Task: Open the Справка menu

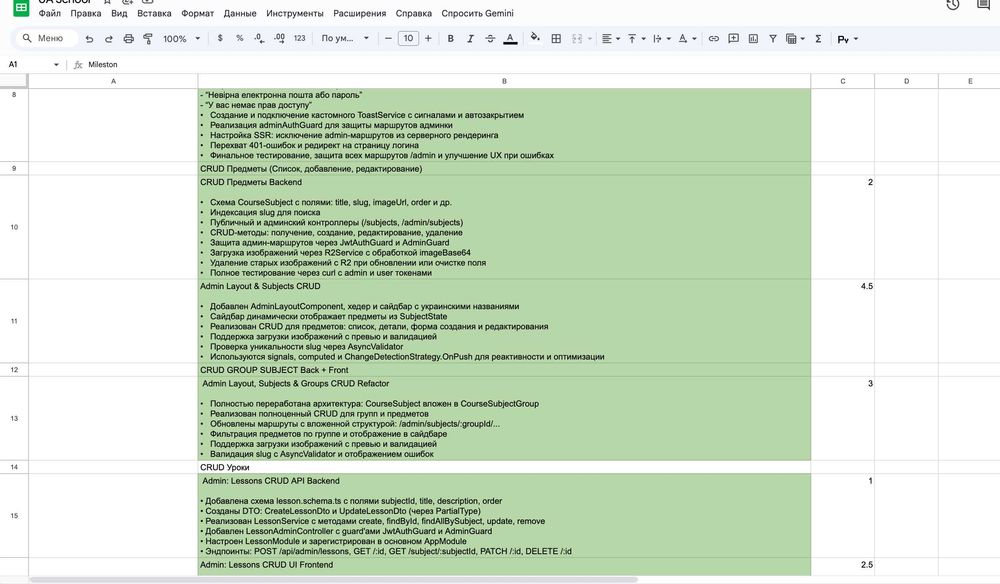Action: tap(413, 13)
